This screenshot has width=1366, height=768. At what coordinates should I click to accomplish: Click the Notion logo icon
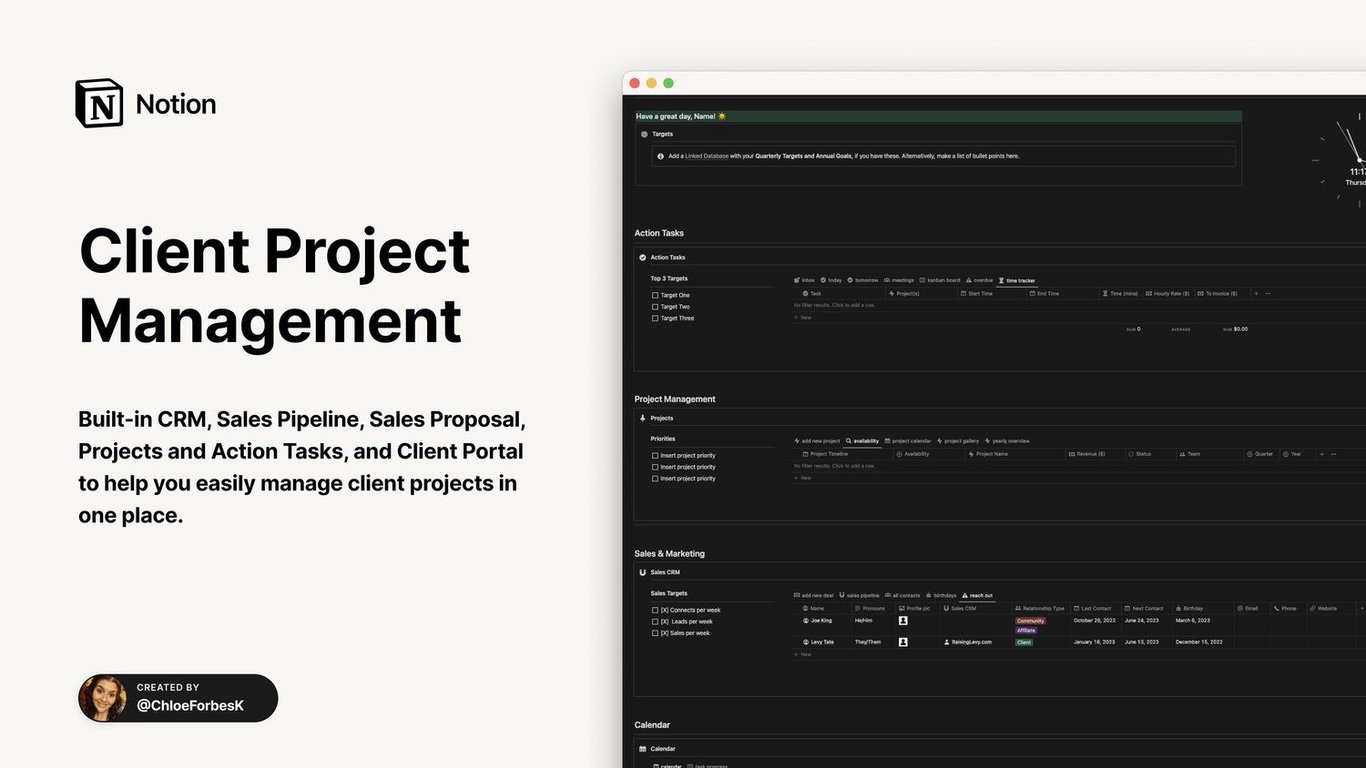[99, 103]
